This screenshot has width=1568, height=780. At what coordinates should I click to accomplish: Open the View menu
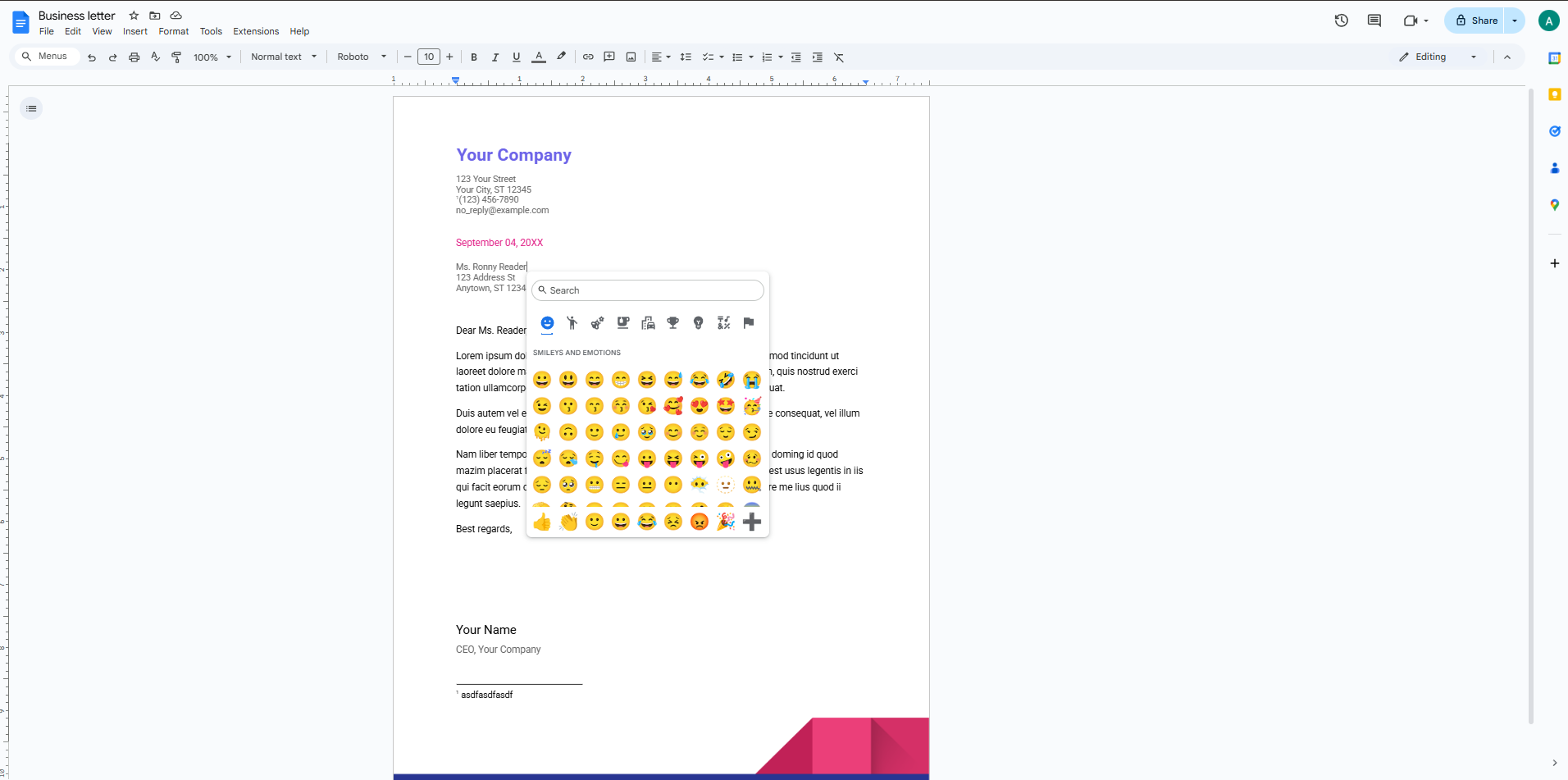(102, 31)
